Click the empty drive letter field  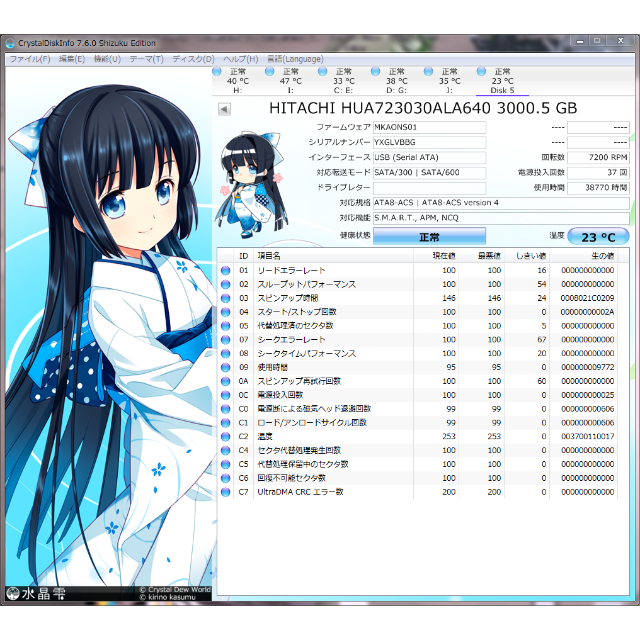coord(429,188)
